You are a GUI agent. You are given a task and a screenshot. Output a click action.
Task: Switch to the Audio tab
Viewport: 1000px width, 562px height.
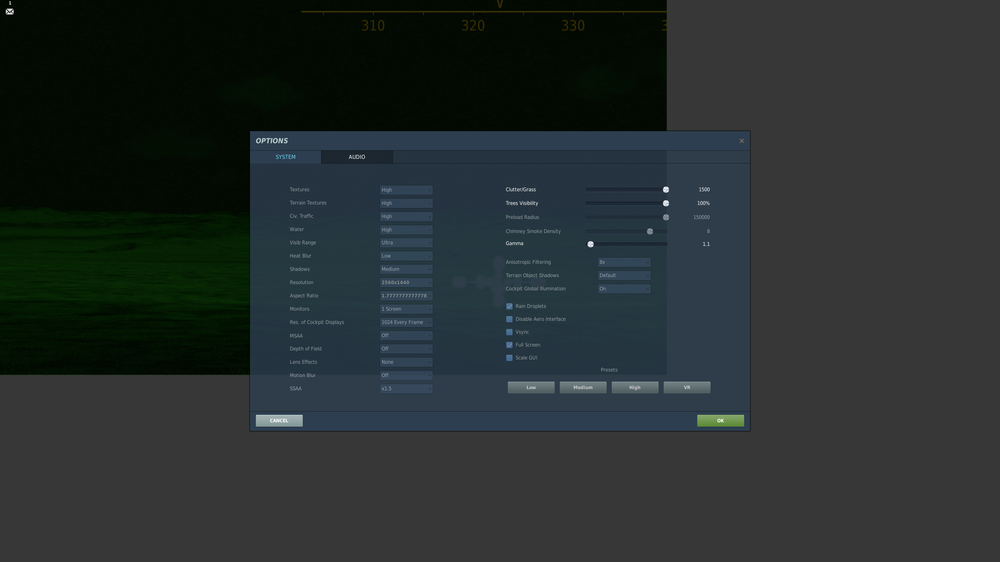point(357,157)
